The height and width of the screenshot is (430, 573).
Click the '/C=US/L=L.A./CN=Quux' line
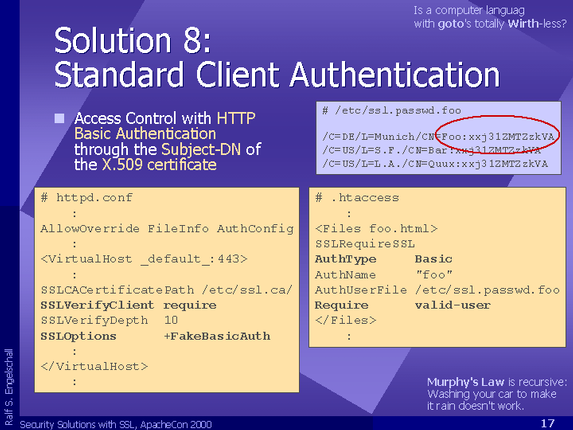435,163
